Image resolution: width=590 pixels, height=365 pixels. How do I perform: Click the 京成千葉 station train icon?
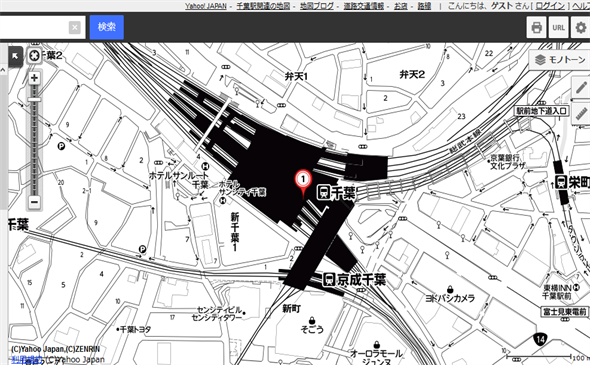(x=329, y=280)
